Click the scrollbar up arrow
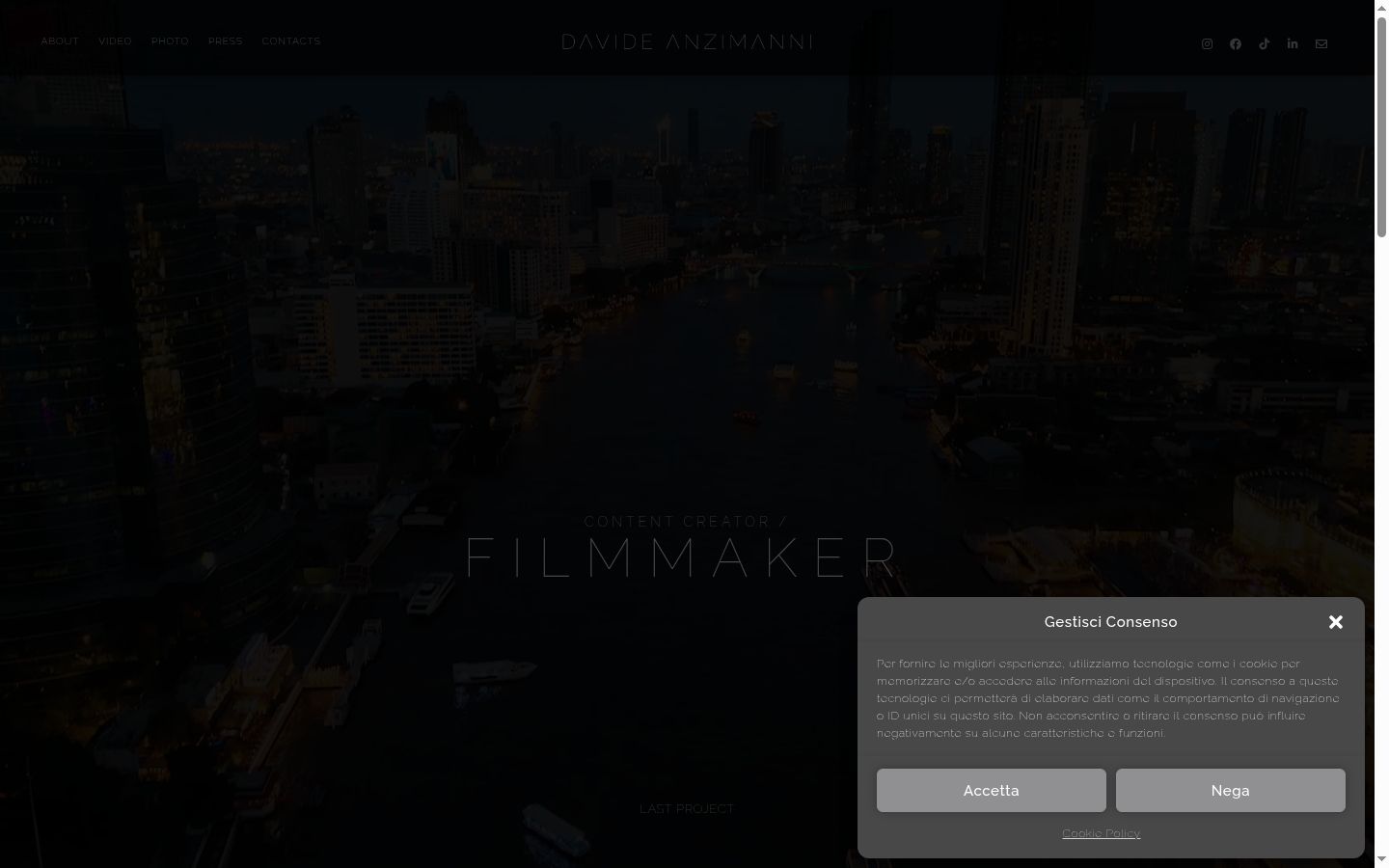 coord(1381,8)
